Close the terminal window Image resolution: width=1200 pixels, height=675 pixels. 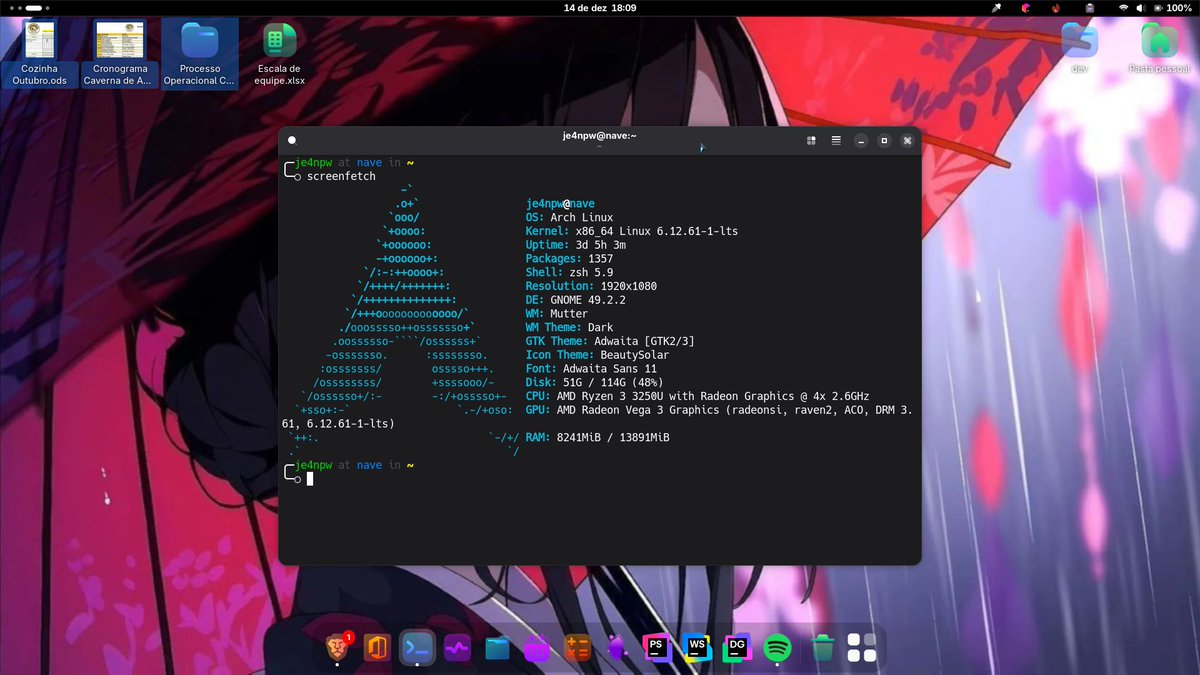tap(907, 141)
